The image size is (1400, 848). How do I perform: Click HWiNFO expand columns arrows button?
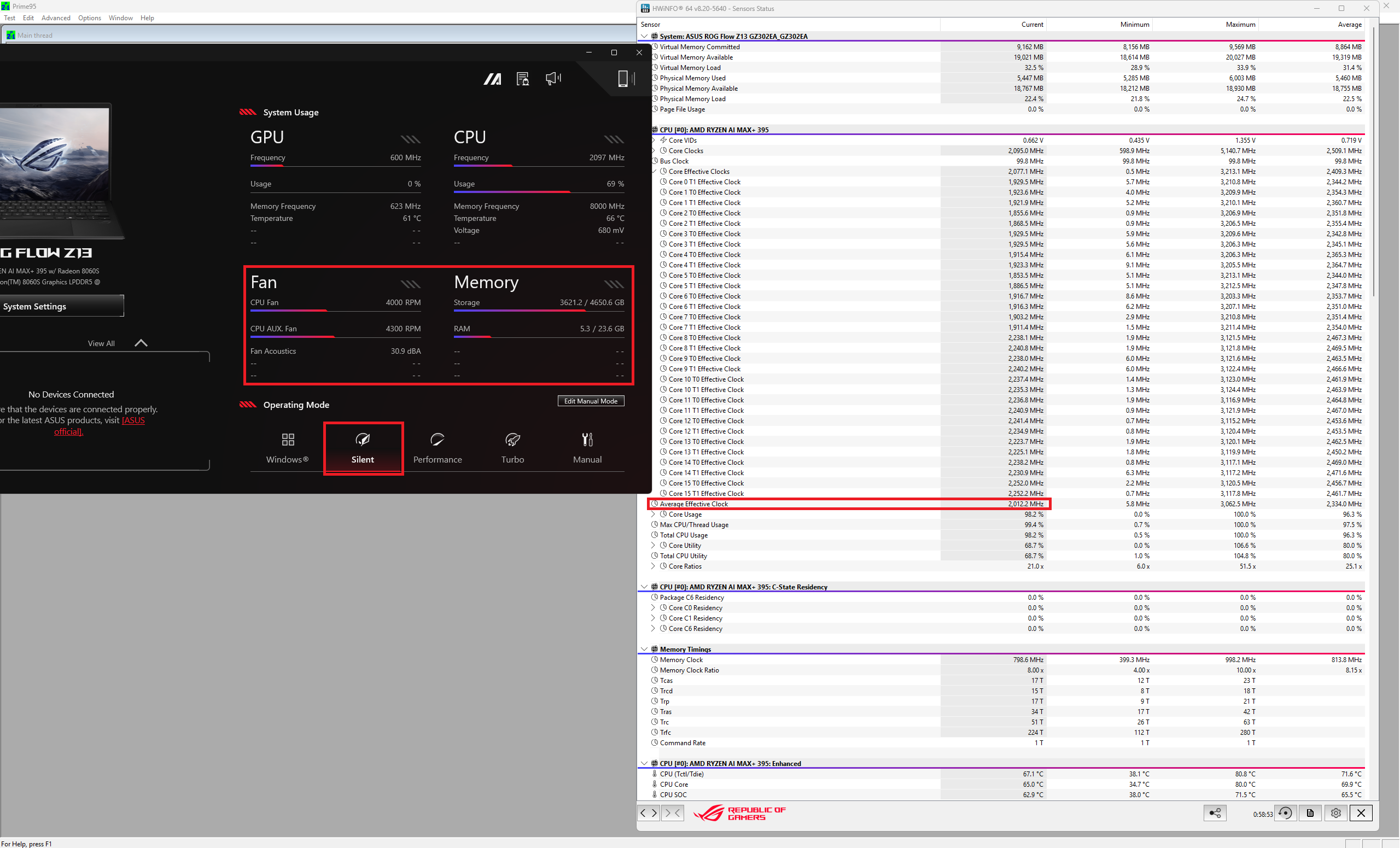649,813
